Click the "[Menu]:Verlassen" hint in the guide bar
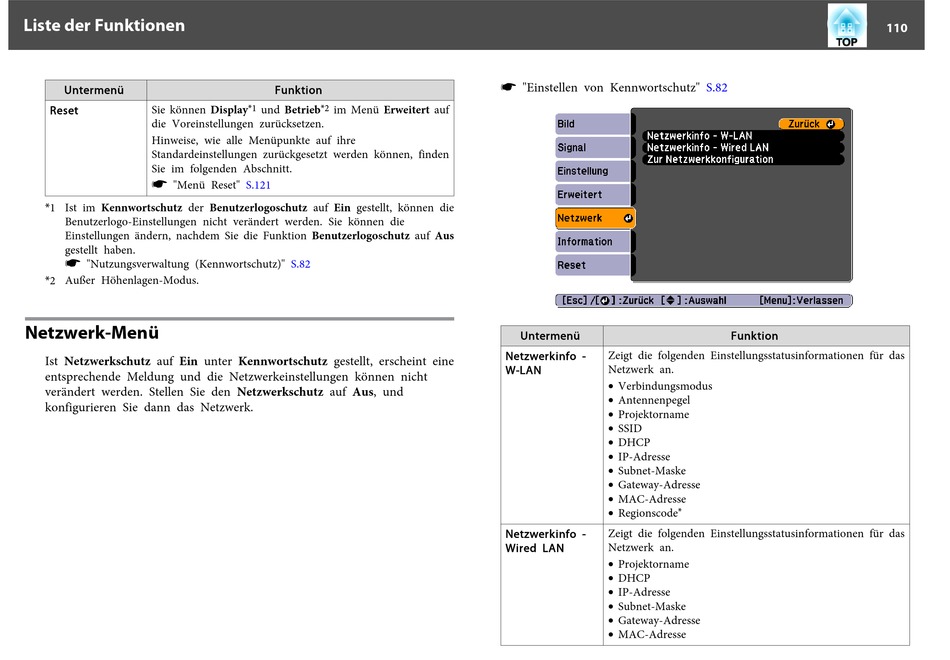 [x=801, y=301]
